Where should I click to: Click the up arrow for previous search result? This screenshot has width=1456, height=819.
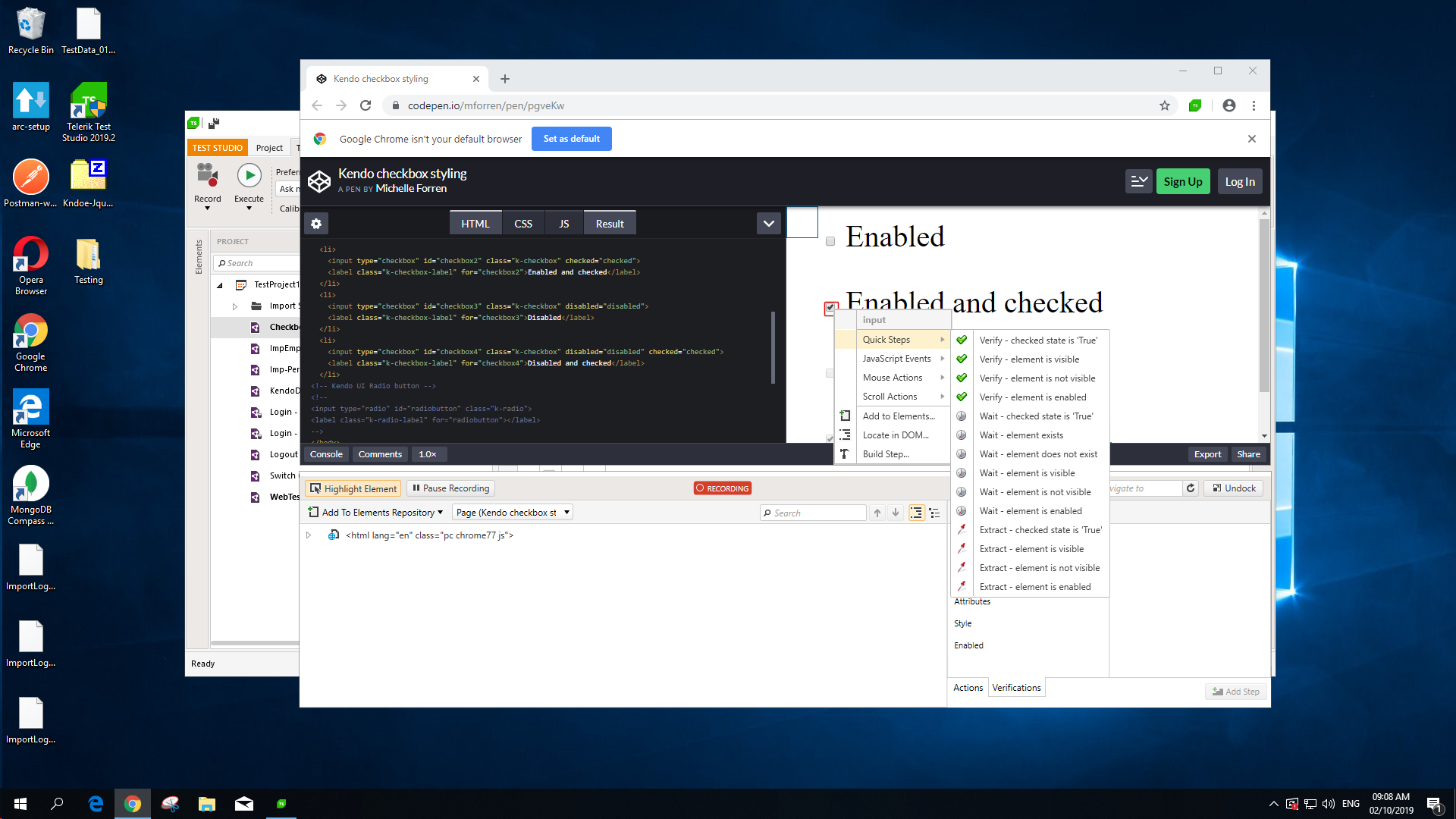tap(877, 513)
